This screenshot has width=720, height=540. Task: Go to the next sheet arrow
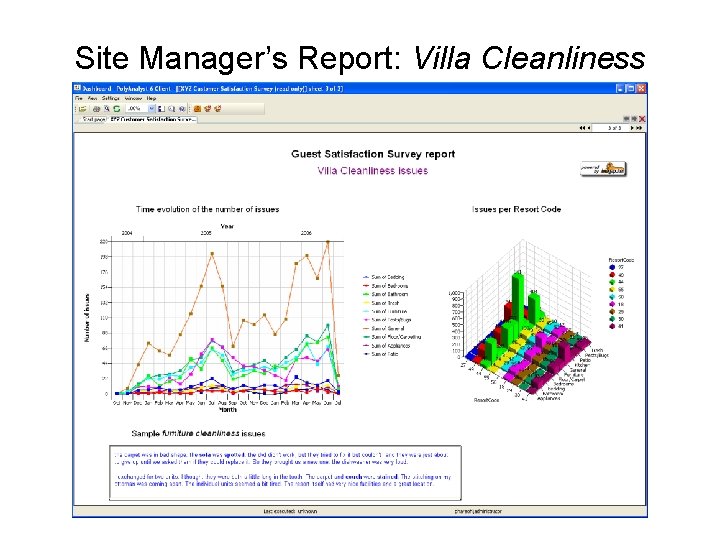pyautogui.click(x=632, y=128)
